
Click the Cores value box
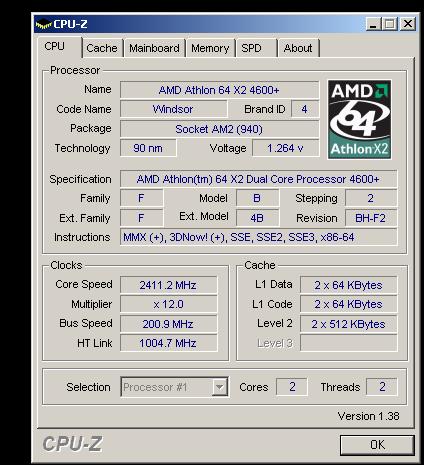(292, 387)
